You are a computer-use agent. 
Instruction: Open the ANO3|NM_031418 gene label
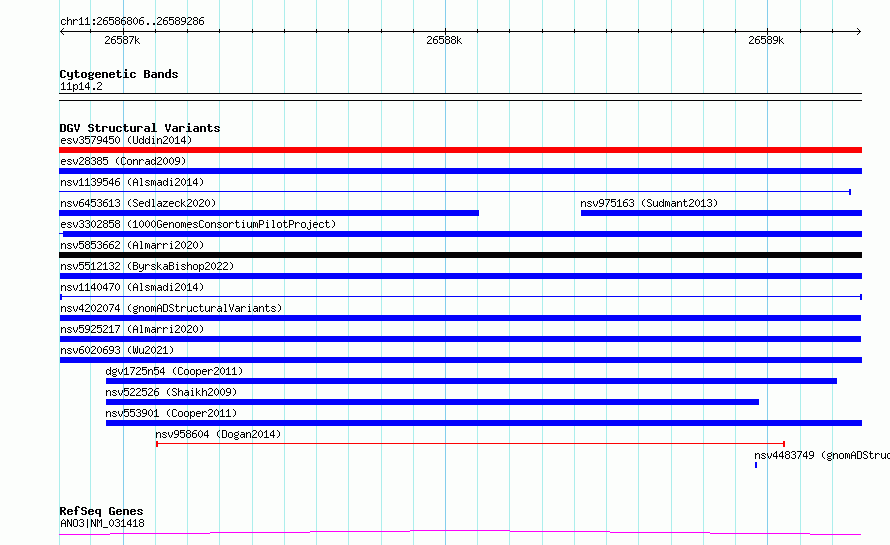tap(102, 523)
